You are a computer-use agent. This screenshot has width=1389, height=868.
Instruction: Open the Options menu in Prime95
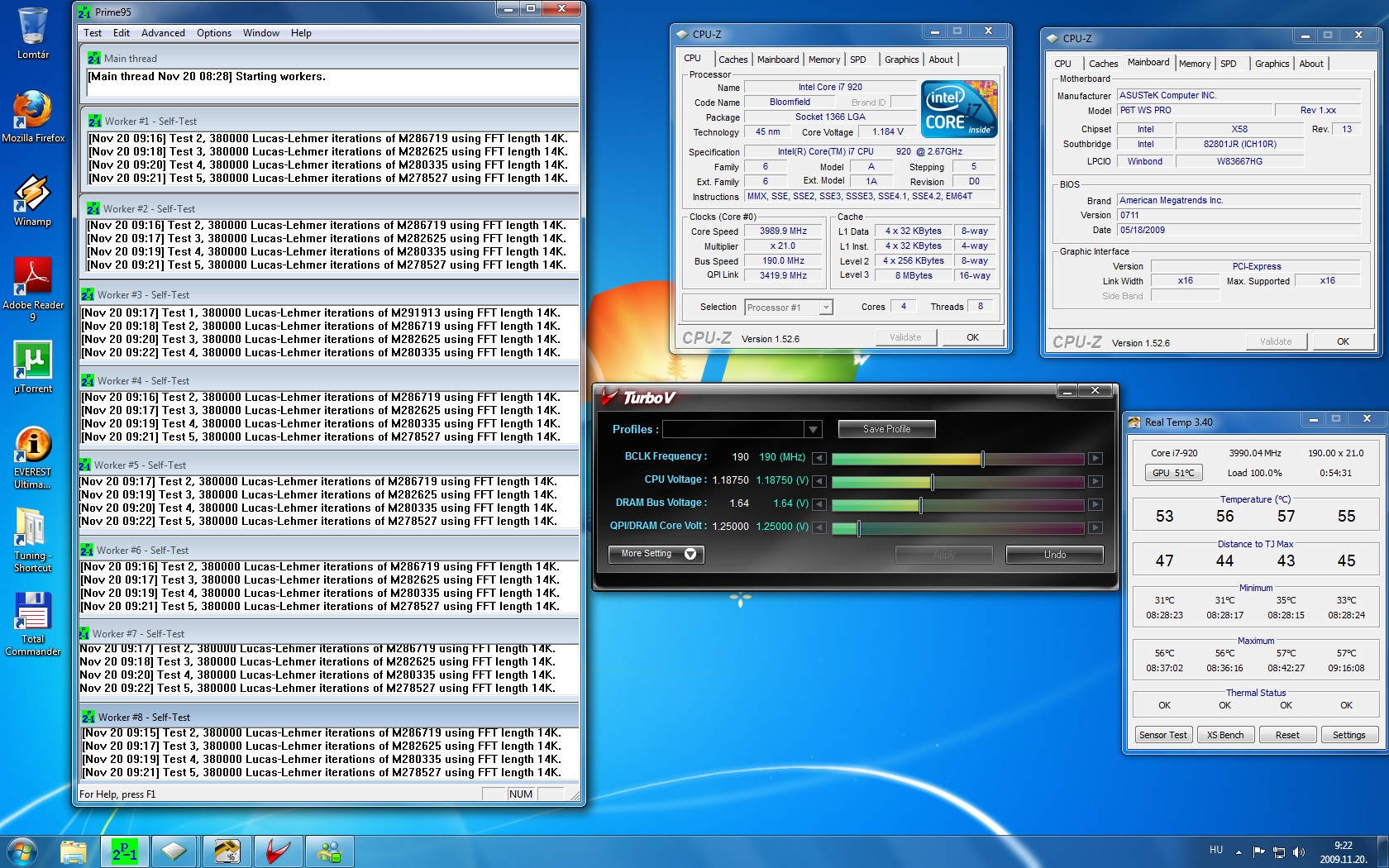pyautogui.click(x=214, y=33)
